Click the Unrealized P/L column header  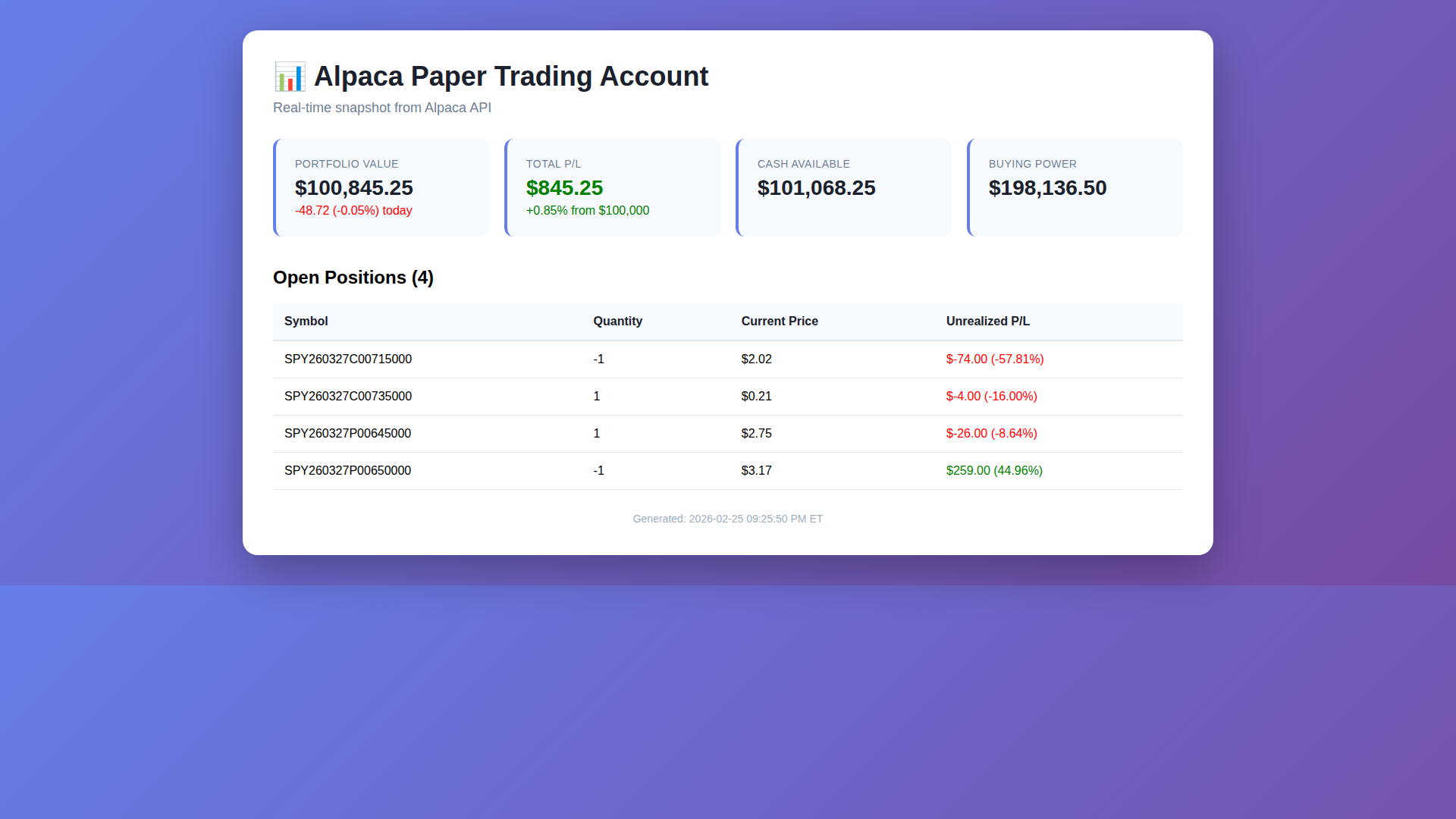[x=987, y=322]
